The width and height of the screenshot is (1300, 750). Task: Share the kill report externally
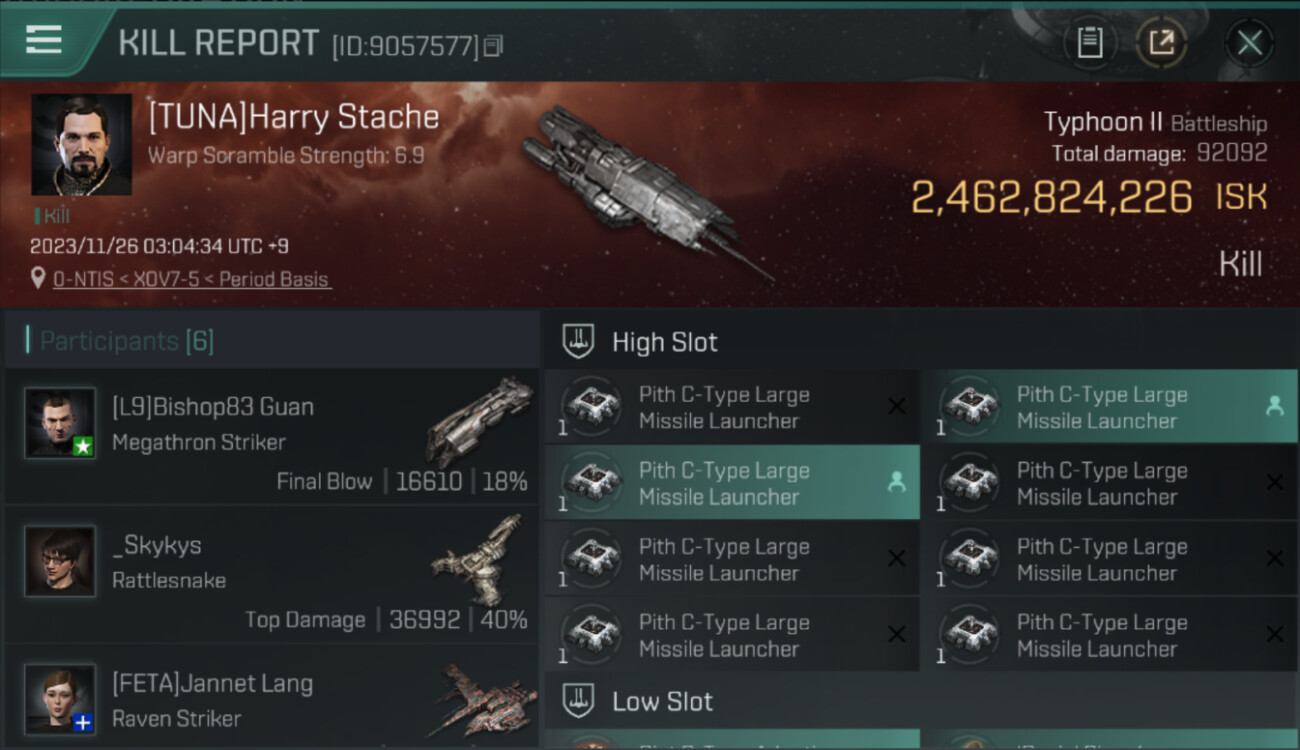(x=1161, y=43)
